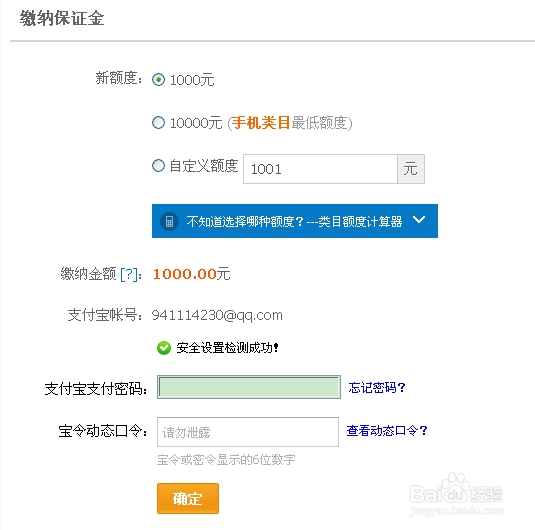Click the 手机类目 orange text

click(261, 123)
